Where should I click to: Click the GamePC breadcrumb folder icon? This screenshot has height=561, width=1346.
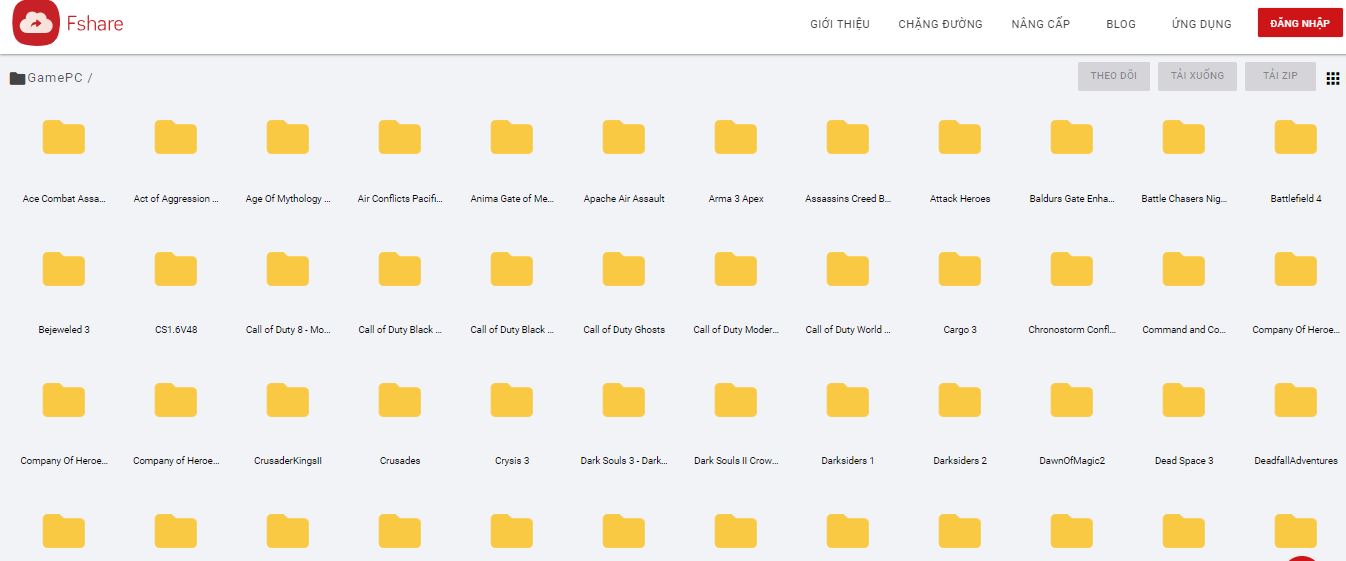(17, 78)
